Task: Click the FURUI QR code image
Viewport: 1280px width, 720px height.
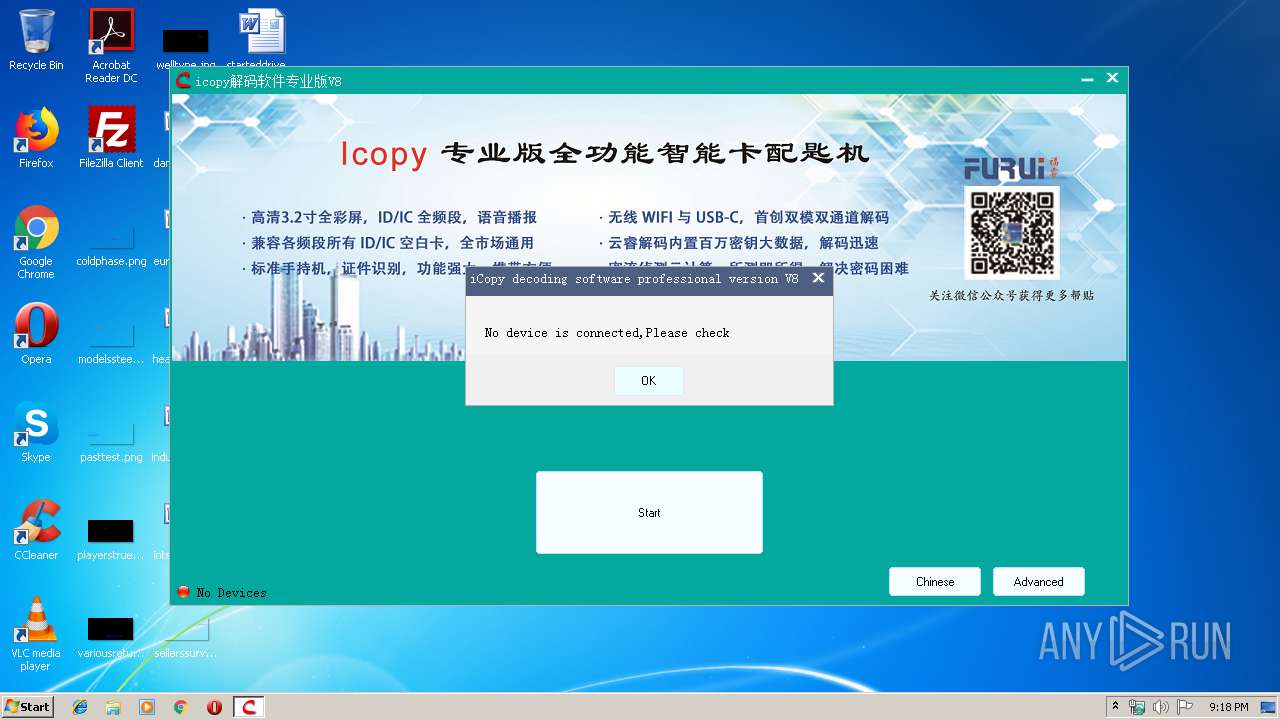Action: (1012, 232)
